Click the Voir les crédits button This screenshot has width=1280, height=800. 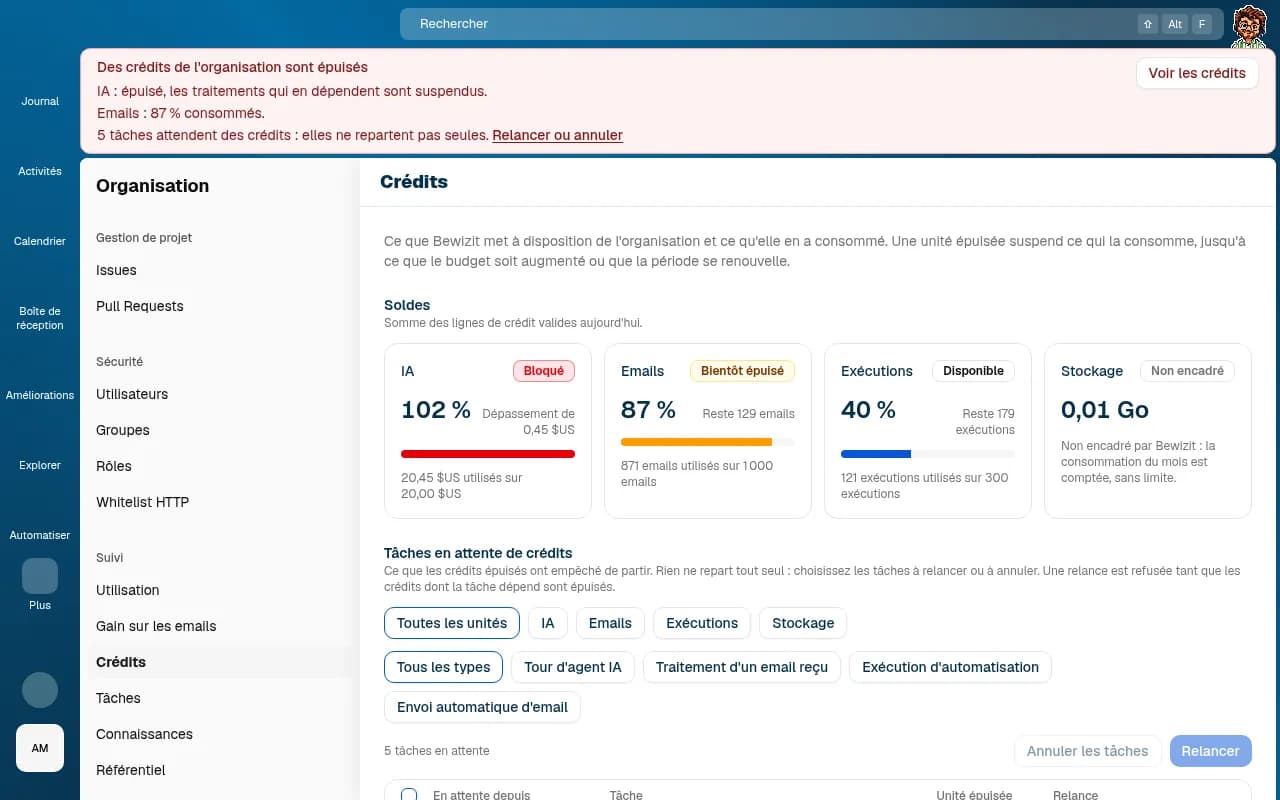(1197, 73)
